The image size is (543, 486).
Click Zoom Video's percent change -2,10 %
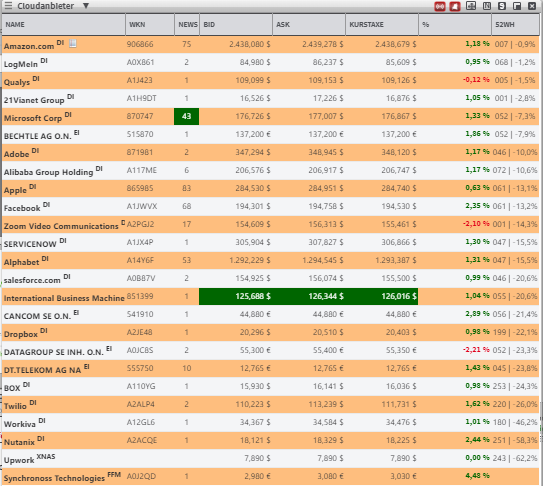(x=476, y=223)
